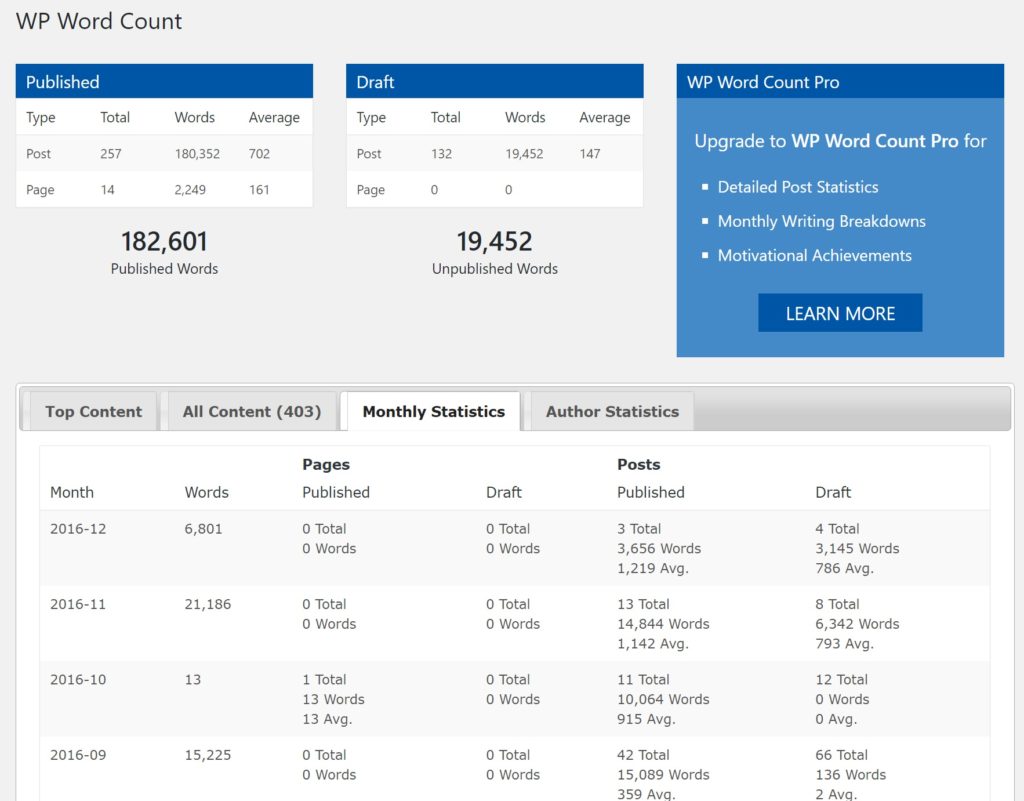Click the Post row under Published
The image size is (1024, 801).
pos(38,153)
